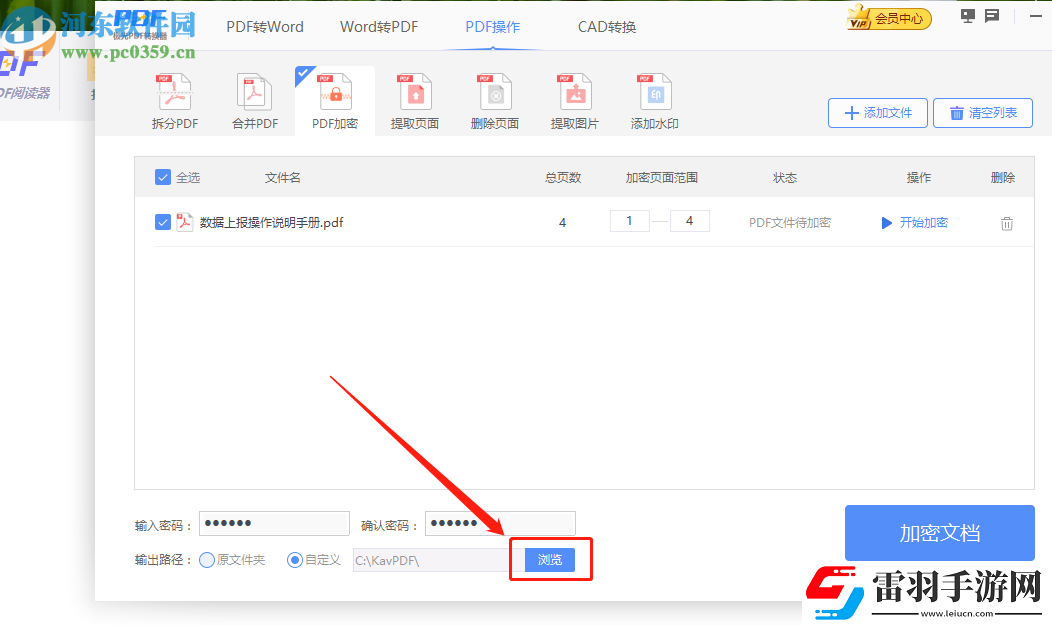
Task: Click the C:\KavPDF\ output path field
Action: (439, 560)
